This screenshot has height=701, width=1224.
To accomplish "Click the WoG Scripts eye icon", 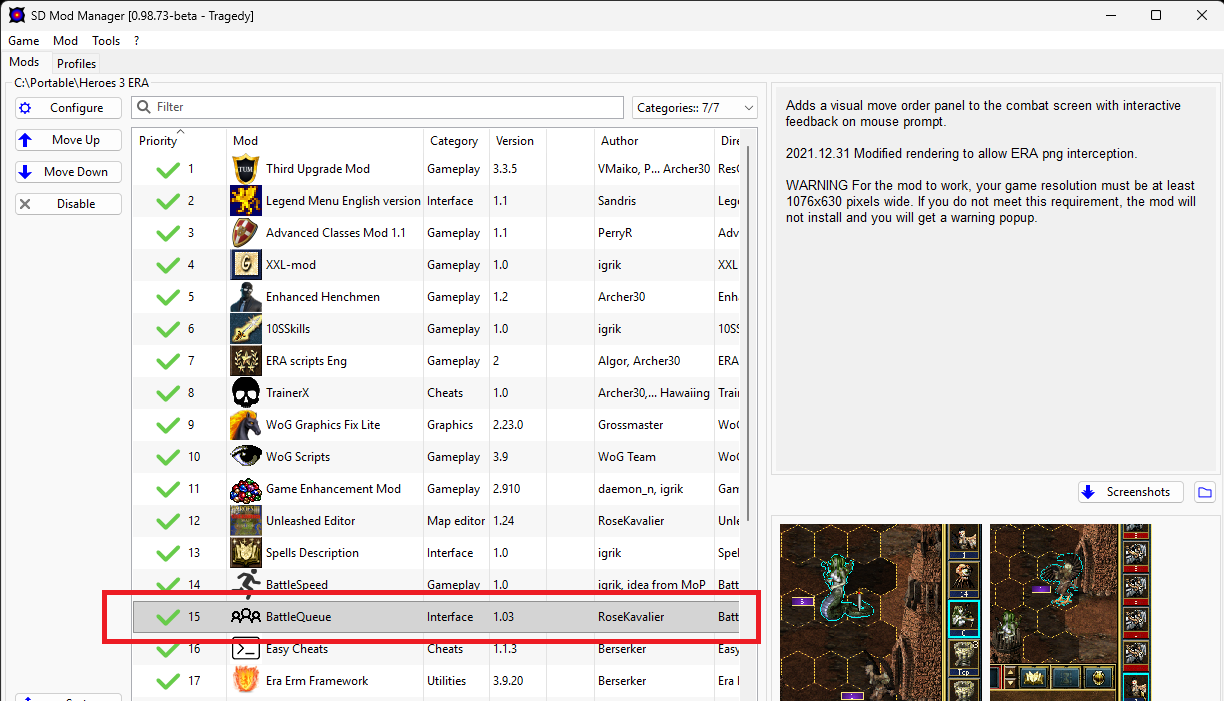I will pyautogui.click(x=246, y=457).
